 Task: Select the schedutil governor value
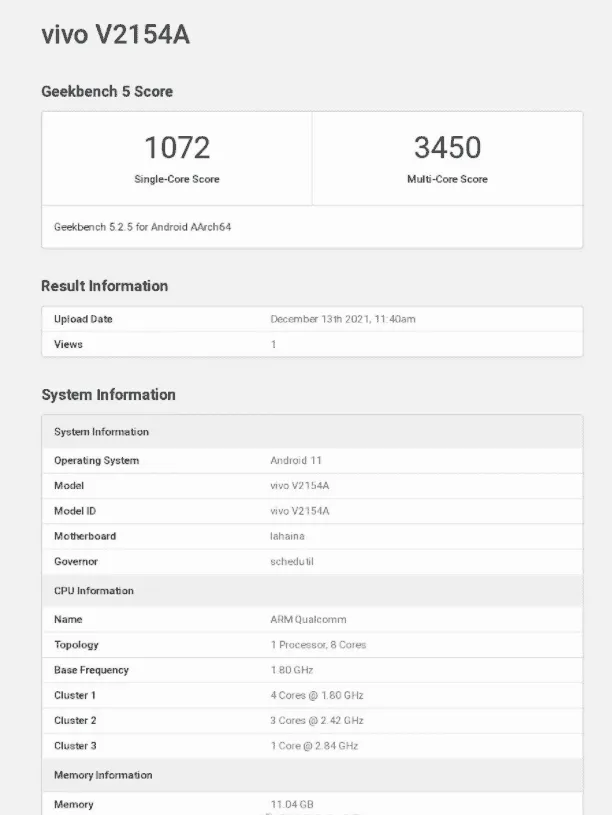pos(292,561)
